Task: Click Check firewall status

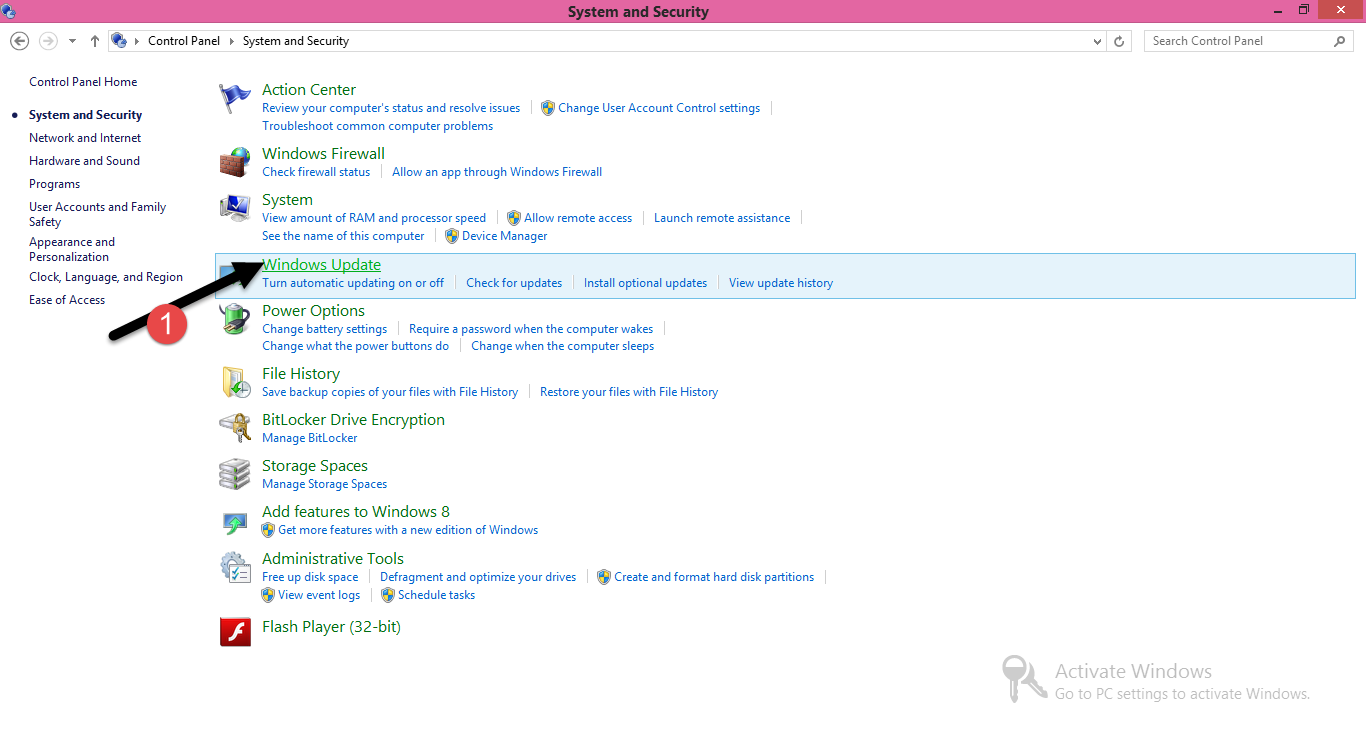Action: (x=316, y=172)
